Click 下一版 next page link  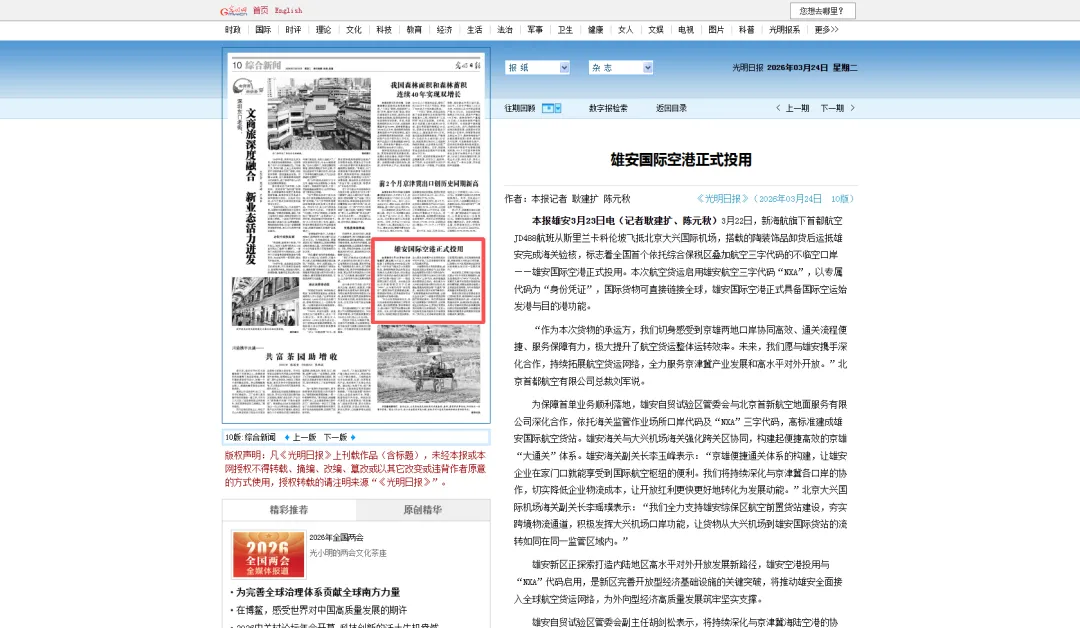click(335, 437)
